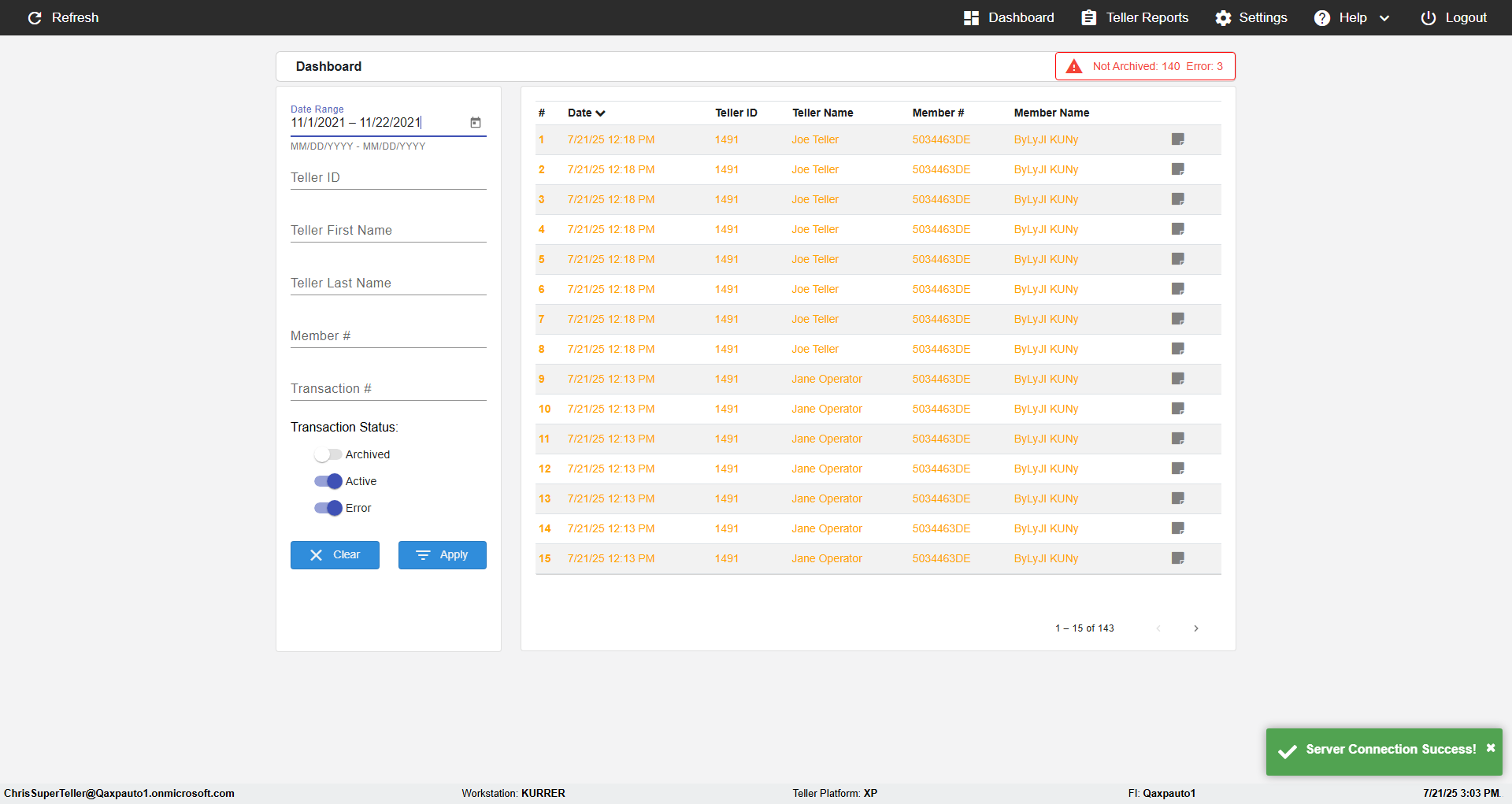The height and width of the screenshot is (804, 1512).
Task: Click Not Archived 140 Error 3 alert
Action: 1145,66
